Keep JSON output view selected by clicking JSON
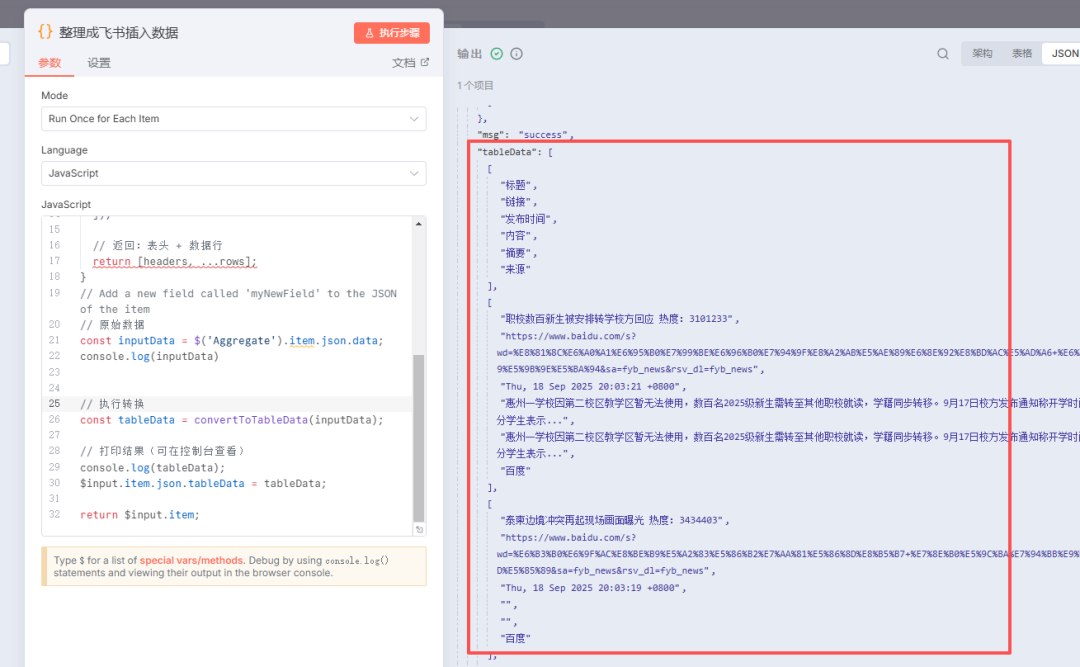Image resolution: width=1080 pixels, height=667 pixels. click(x=1062, y=53)
